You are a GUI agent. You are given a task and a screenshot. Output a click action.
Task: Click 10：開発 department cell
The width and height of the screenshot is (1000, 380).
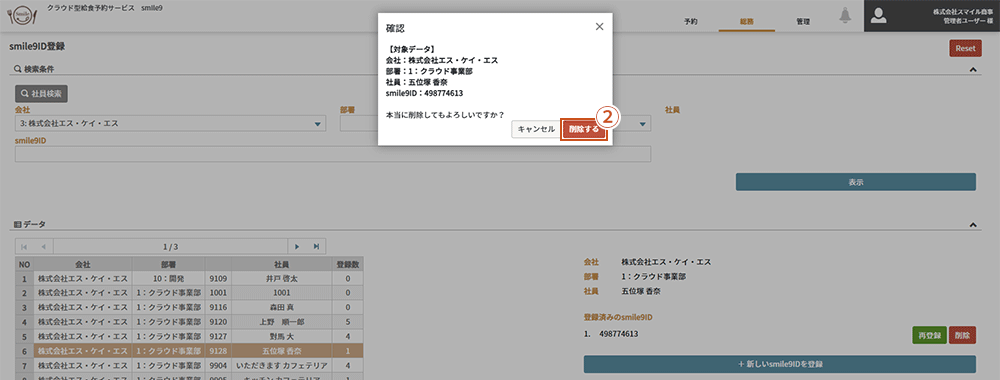[168, 279]
